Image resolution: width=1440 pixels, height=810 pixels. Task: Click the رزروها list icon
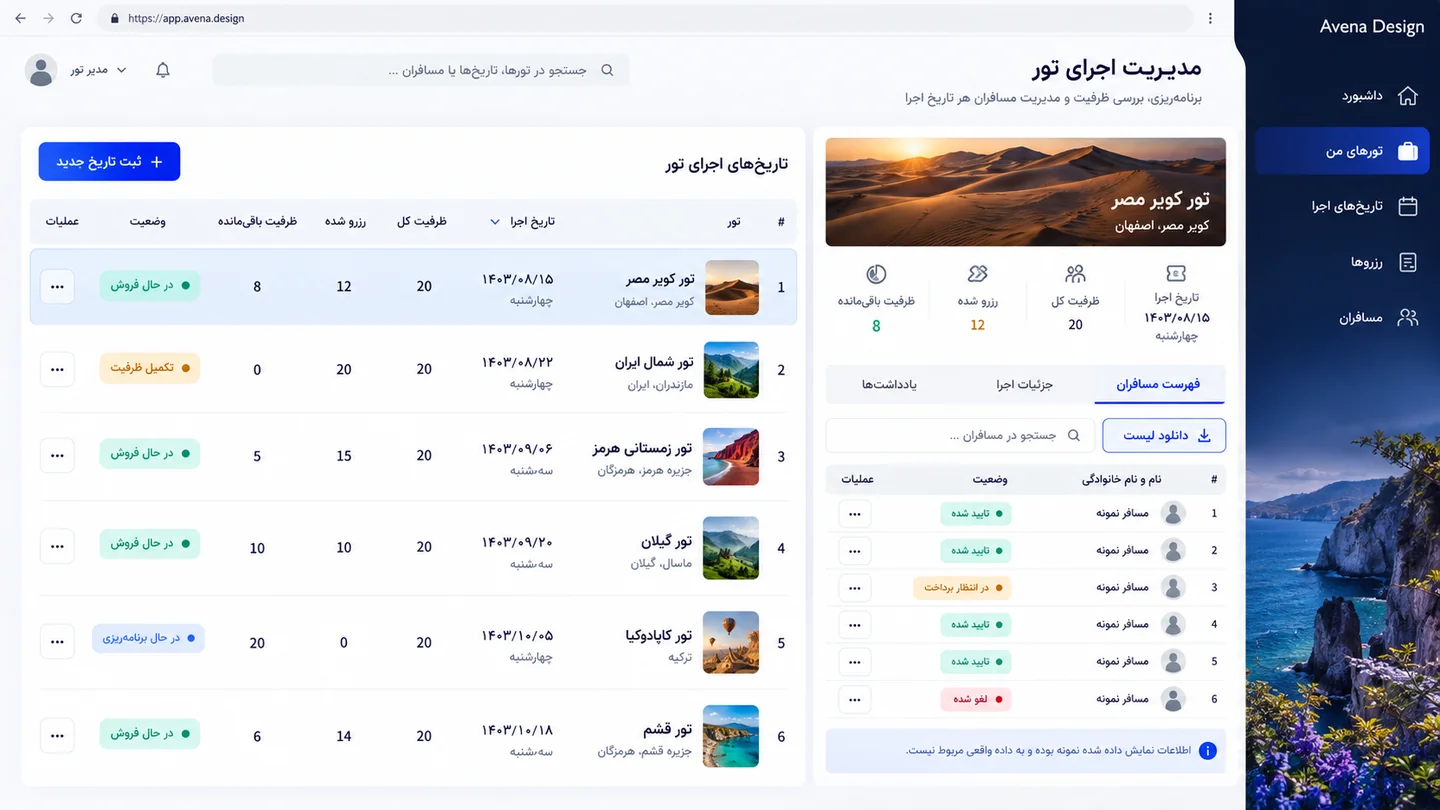(1407, 262)
